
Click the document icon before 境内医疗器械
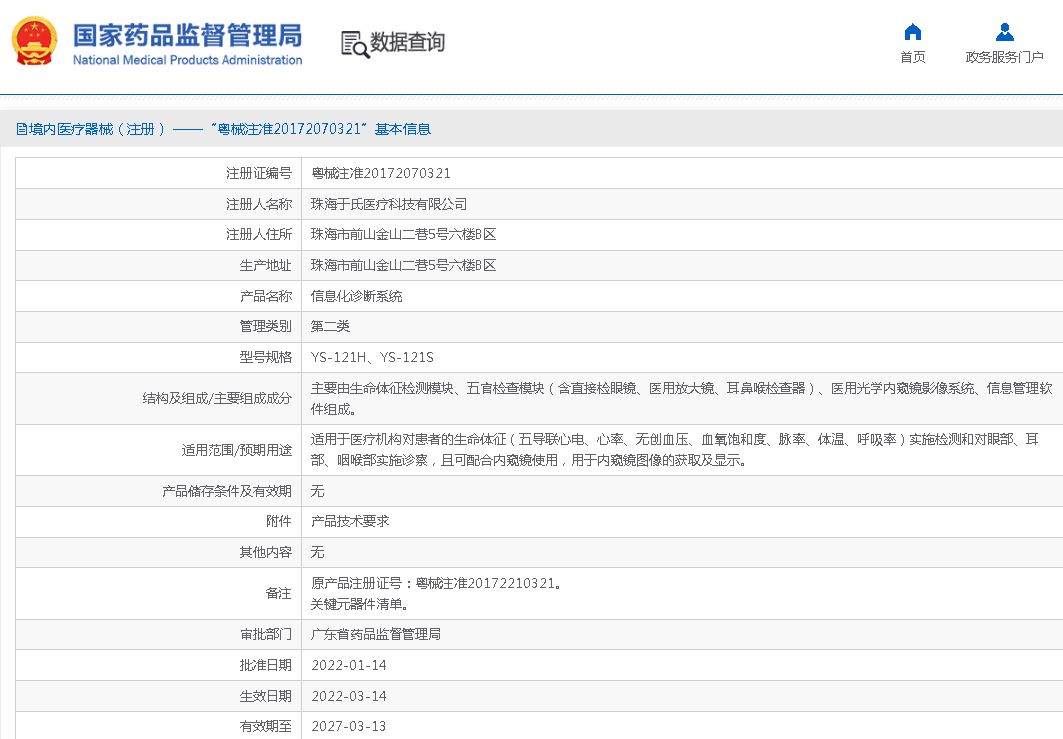pyautogui.click(x=21, y=129)
